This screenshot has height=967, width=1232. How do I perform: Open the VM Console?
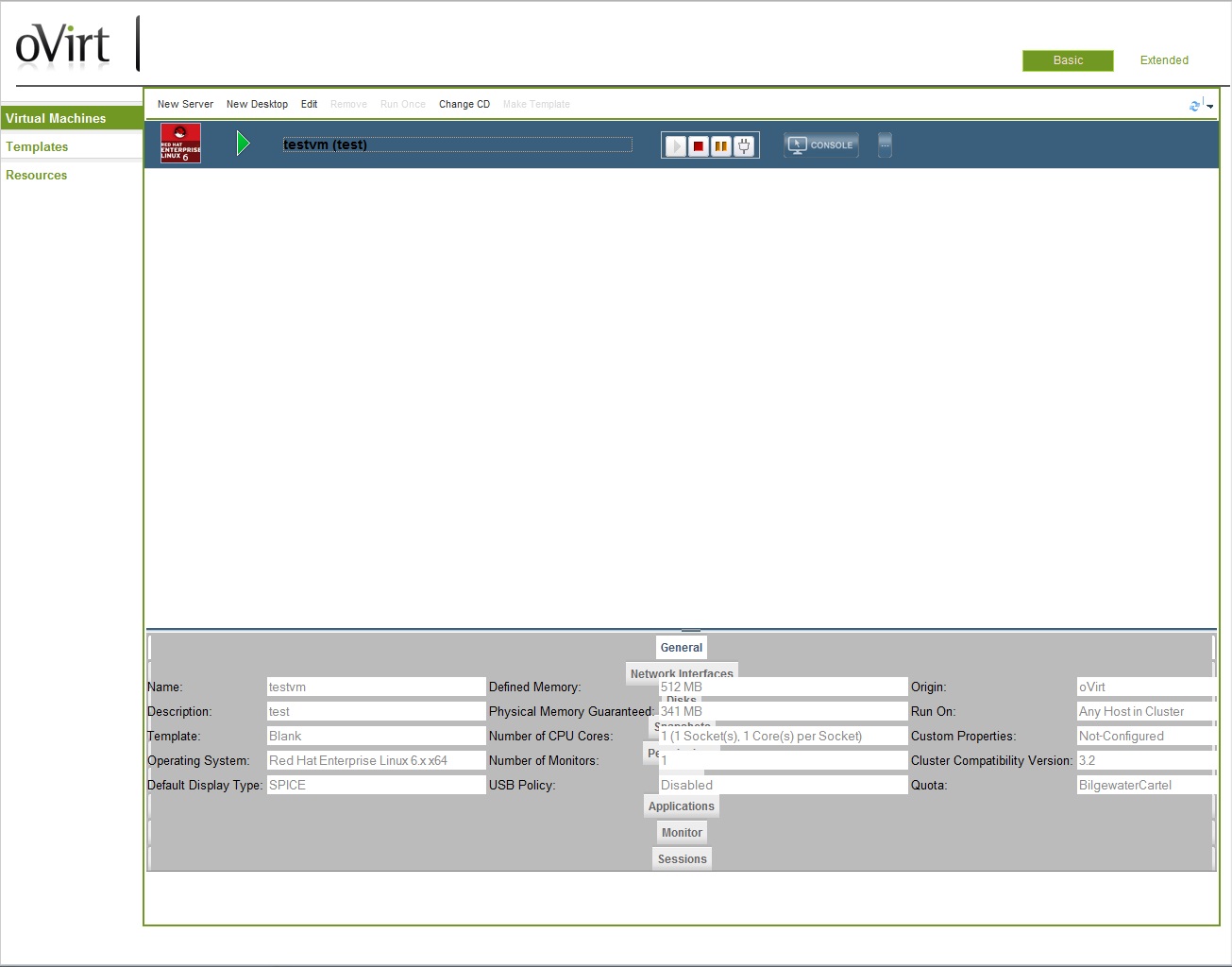click(821, 144)
